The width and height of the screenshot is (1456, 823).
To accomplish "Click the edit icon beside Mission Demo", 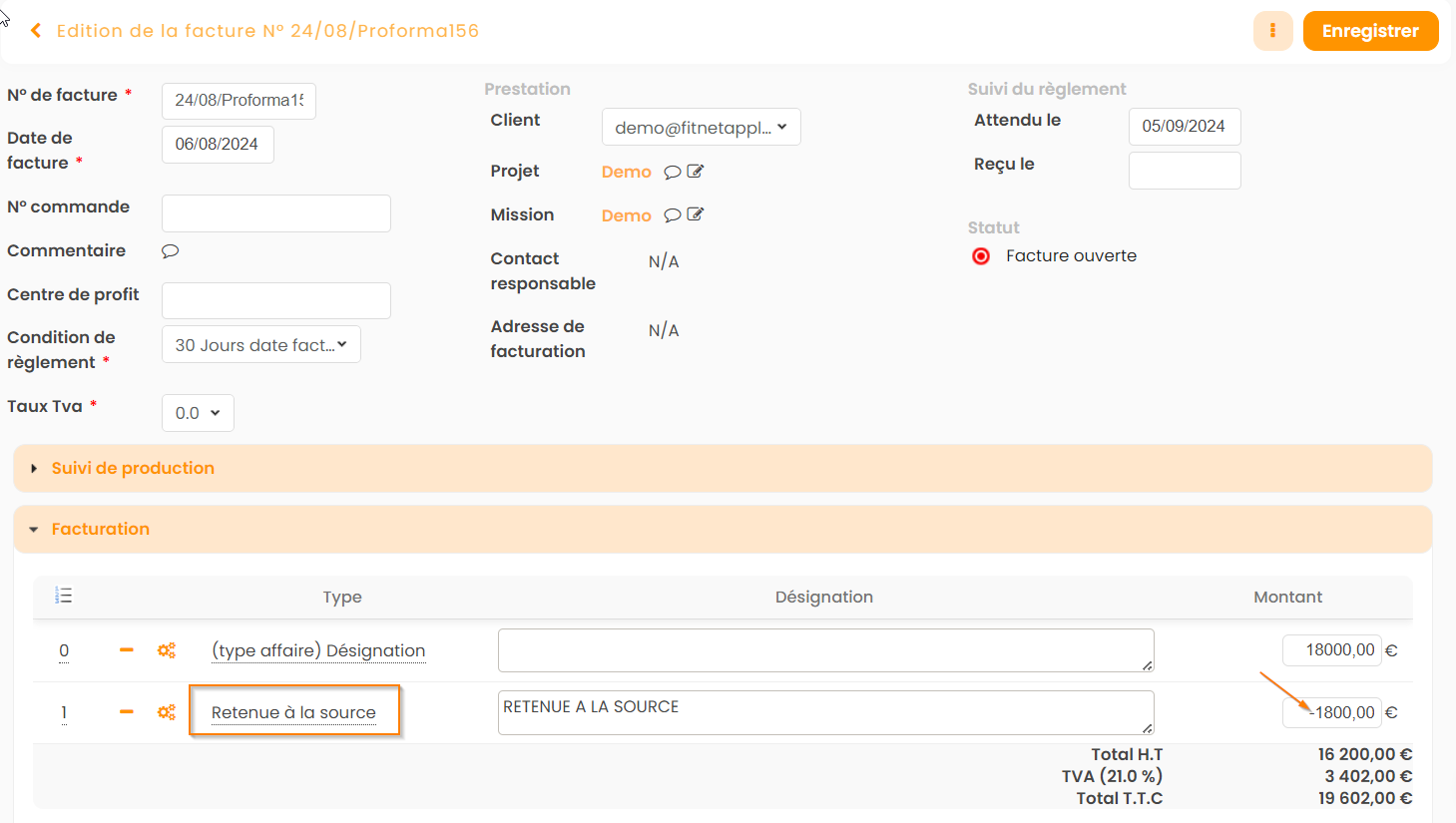I will coord(696,214).
